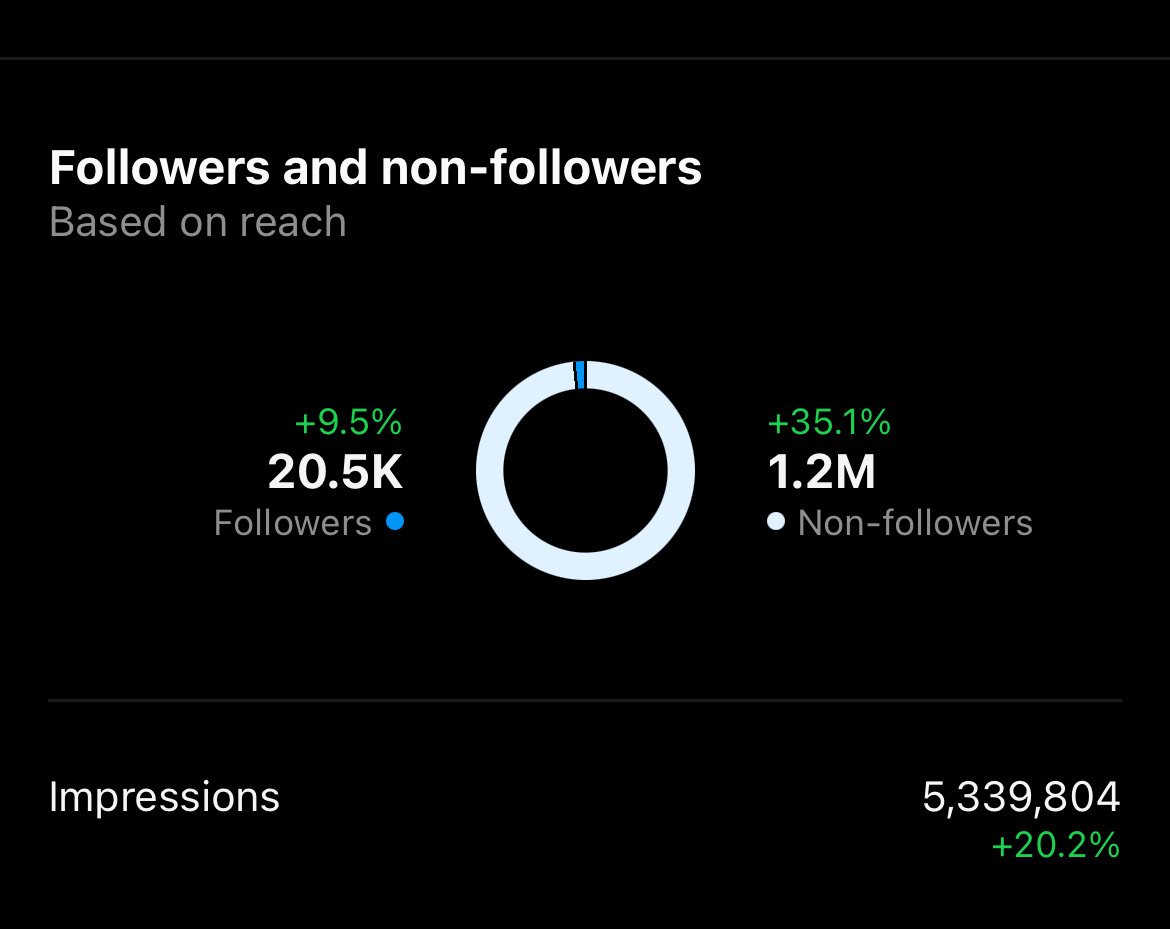1170x929 pixels.
Task: Click the divider line above Impressions
Action: click(x=585, y=700)
